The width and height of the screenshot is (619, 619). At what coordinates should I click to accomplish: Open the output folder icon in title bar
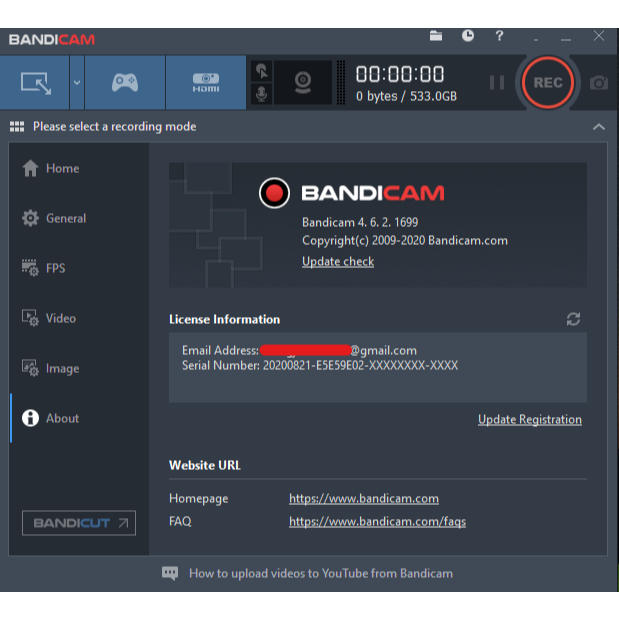click(436, 37)
